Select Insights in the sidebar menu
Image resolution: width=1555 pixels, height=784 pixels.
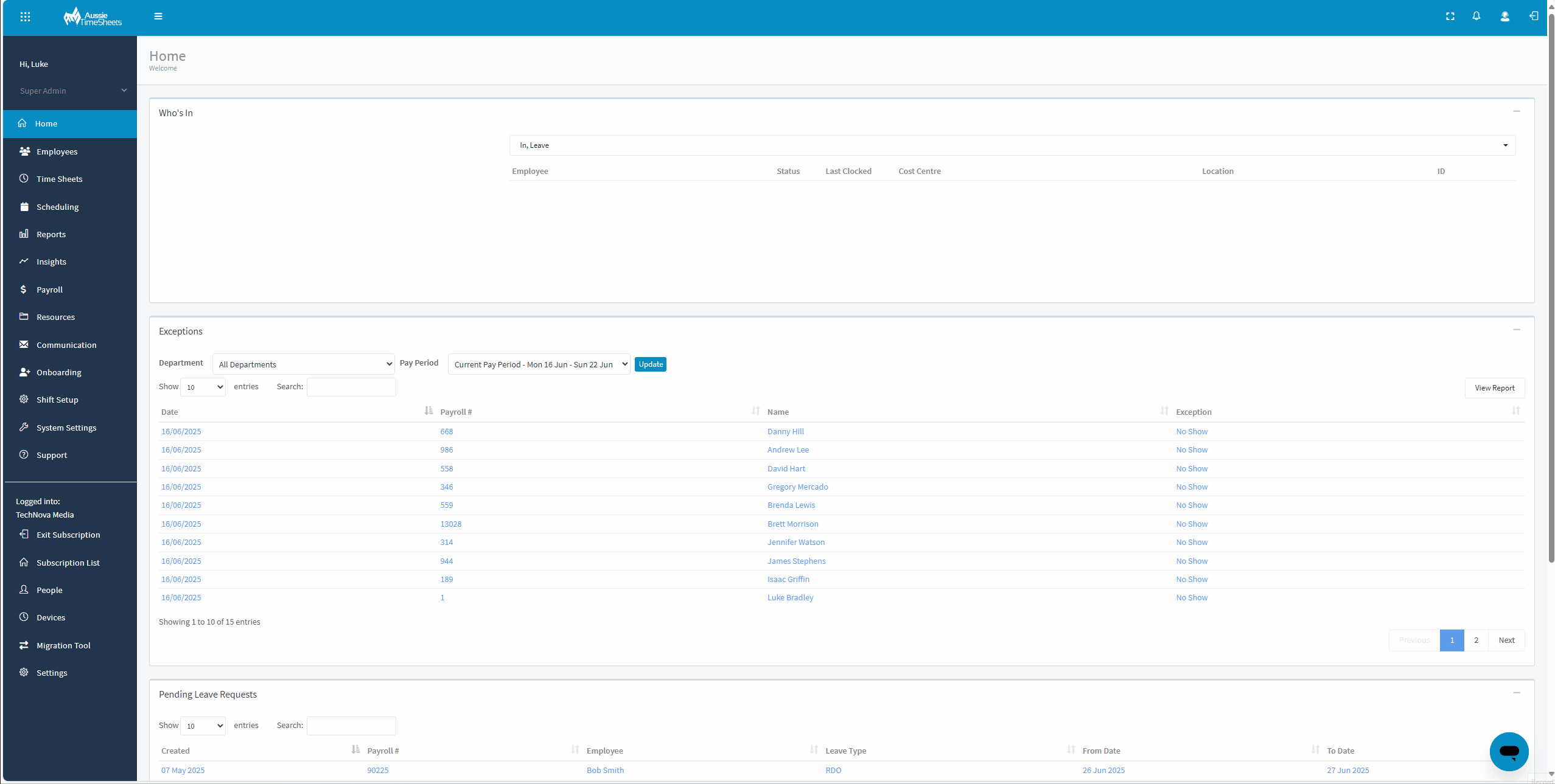[x=51, y=262]
